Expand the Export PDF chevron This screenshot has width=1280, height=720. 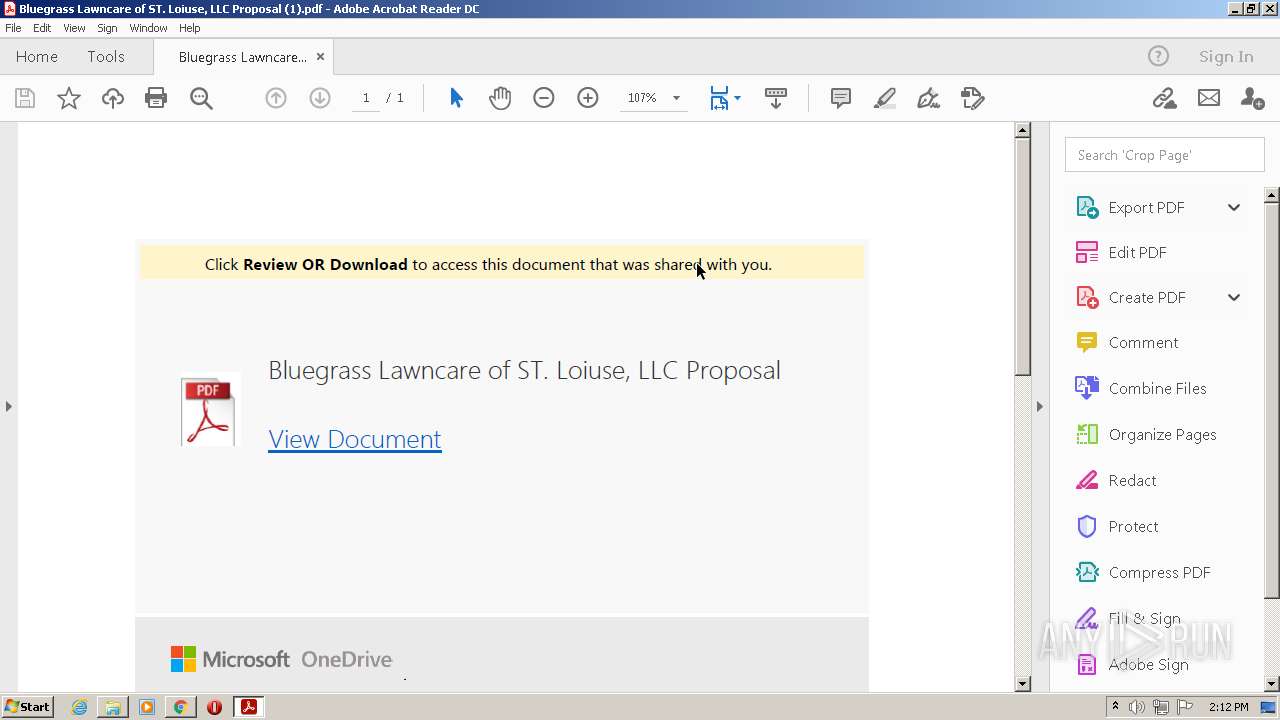click(1234, 207)
